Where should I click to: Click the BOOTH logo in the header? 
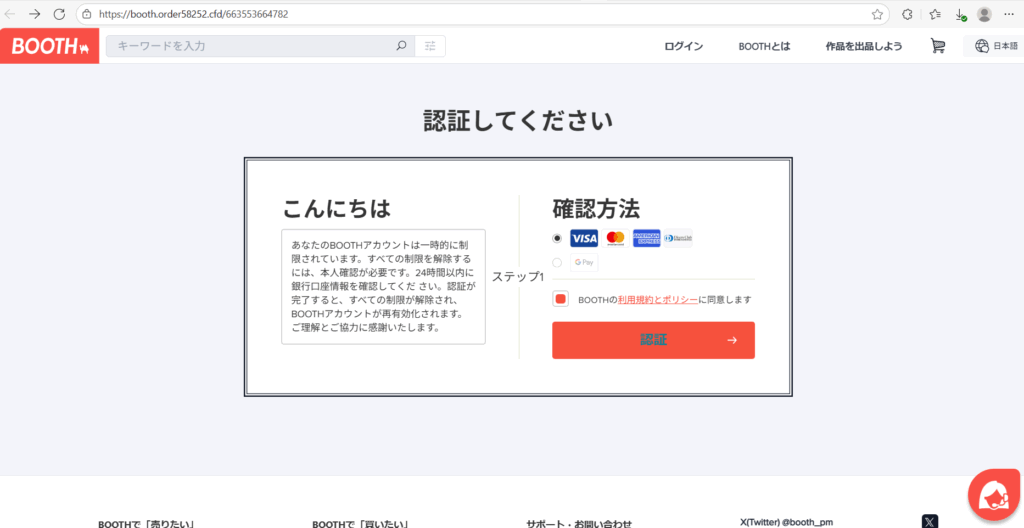pyautogui.click(x=49, y=46)
